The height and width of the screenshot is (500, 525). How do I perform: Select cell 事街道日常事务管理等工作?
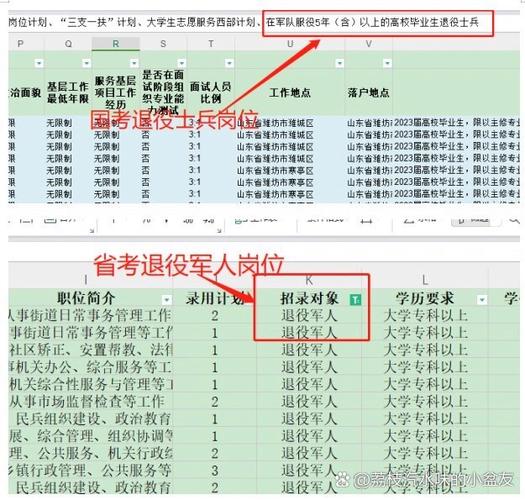90,333
